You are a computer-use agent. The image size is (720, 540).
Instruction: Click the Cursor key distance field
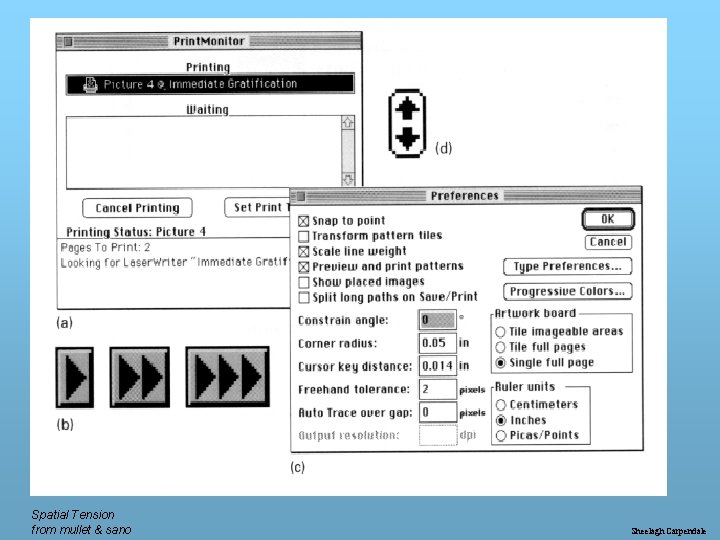coord(438,366)
